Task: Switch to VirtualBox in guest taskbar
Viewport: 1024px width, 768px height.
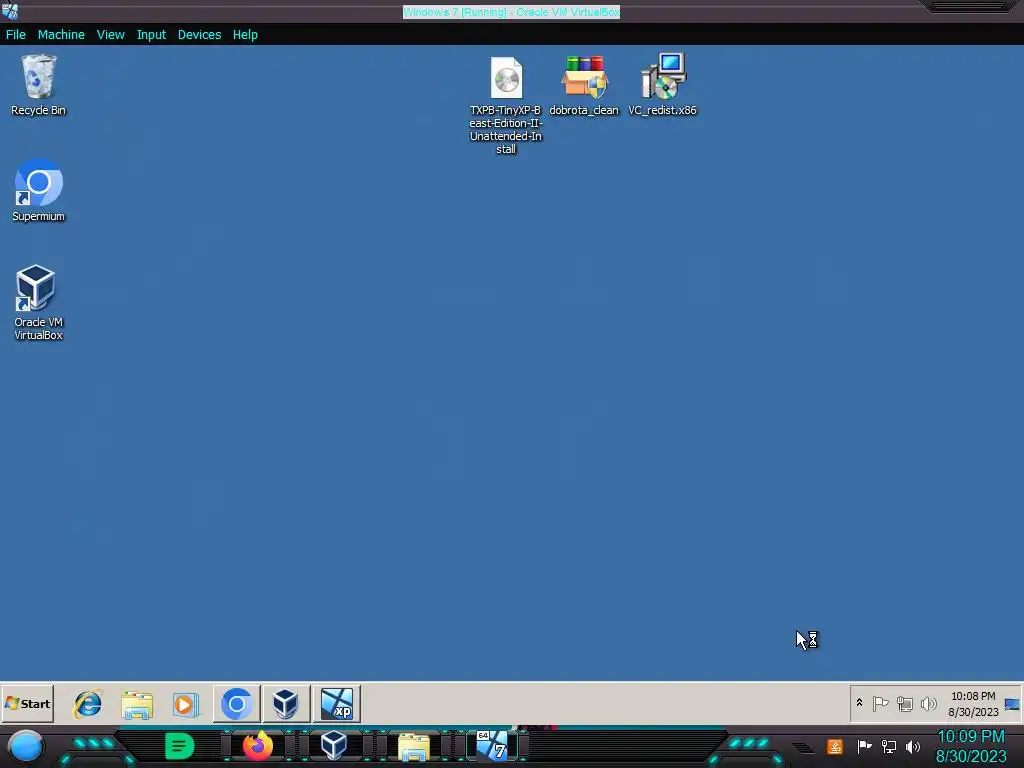Action: 285,704
